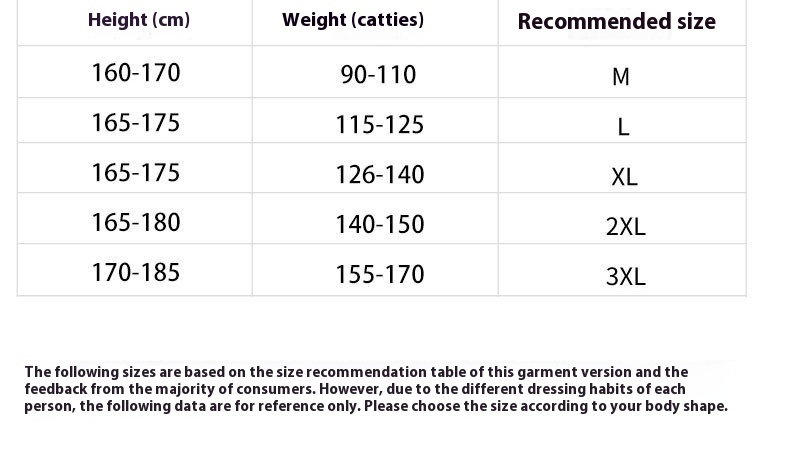The height and width of the screenshot is (454, 790).
Task: Choose the recommended size 2XL cell
Action: (626, 227)
